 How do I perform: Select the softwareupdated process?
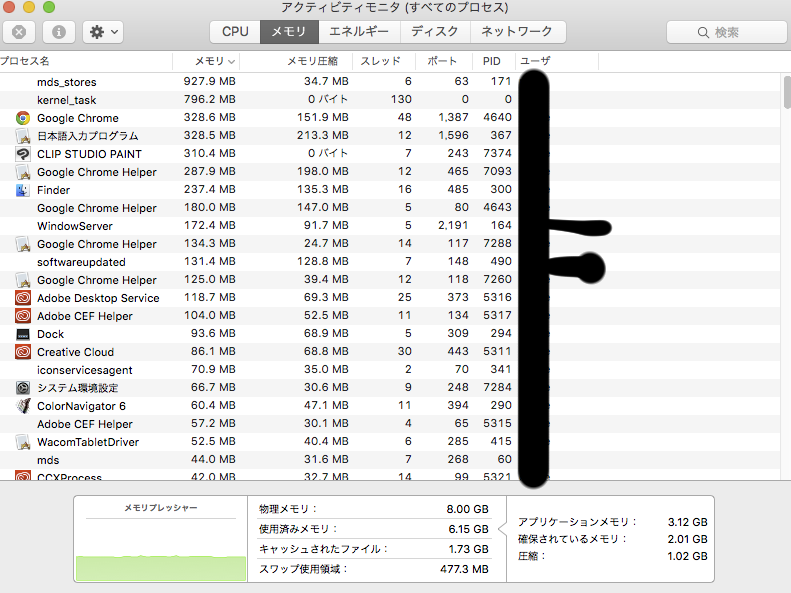pos(81,262)
